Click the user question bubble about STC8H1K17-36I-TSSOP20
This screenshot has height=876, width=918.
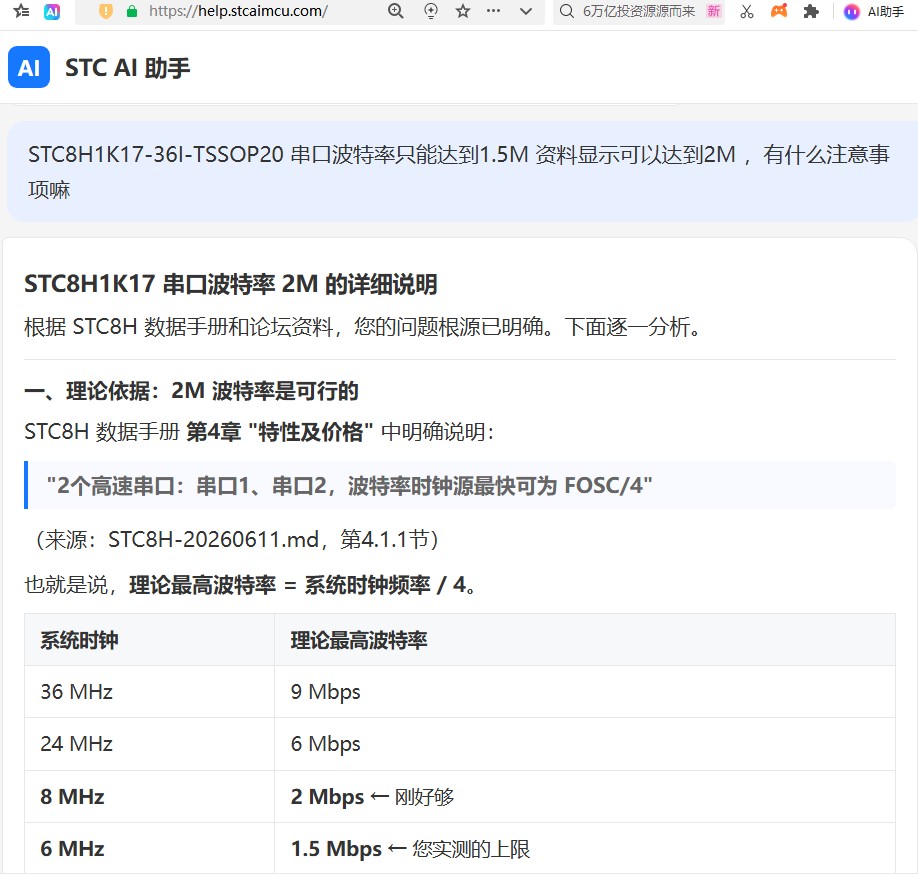click(463, 172)
